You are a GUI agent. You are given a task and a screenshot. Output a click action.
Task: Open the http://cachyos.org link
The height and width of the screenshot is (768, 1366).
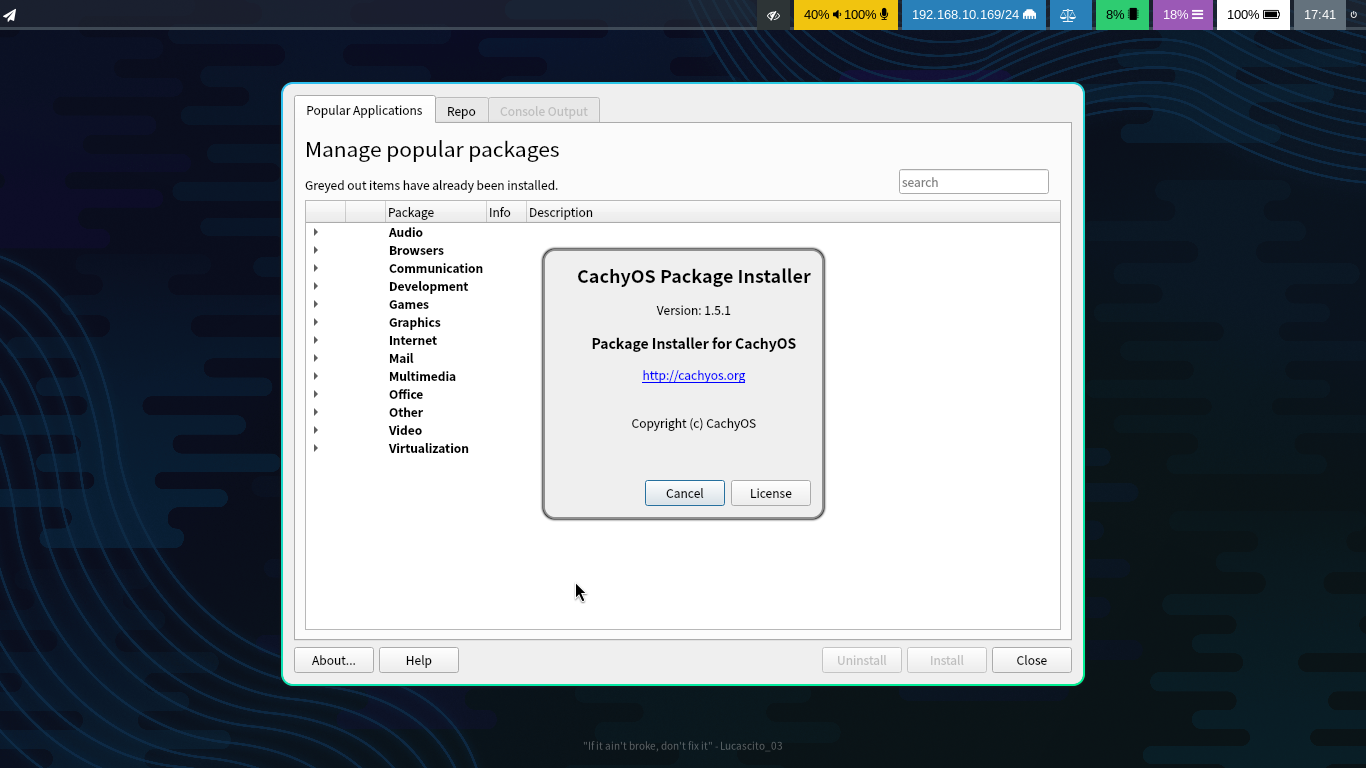tap(694, 375)
